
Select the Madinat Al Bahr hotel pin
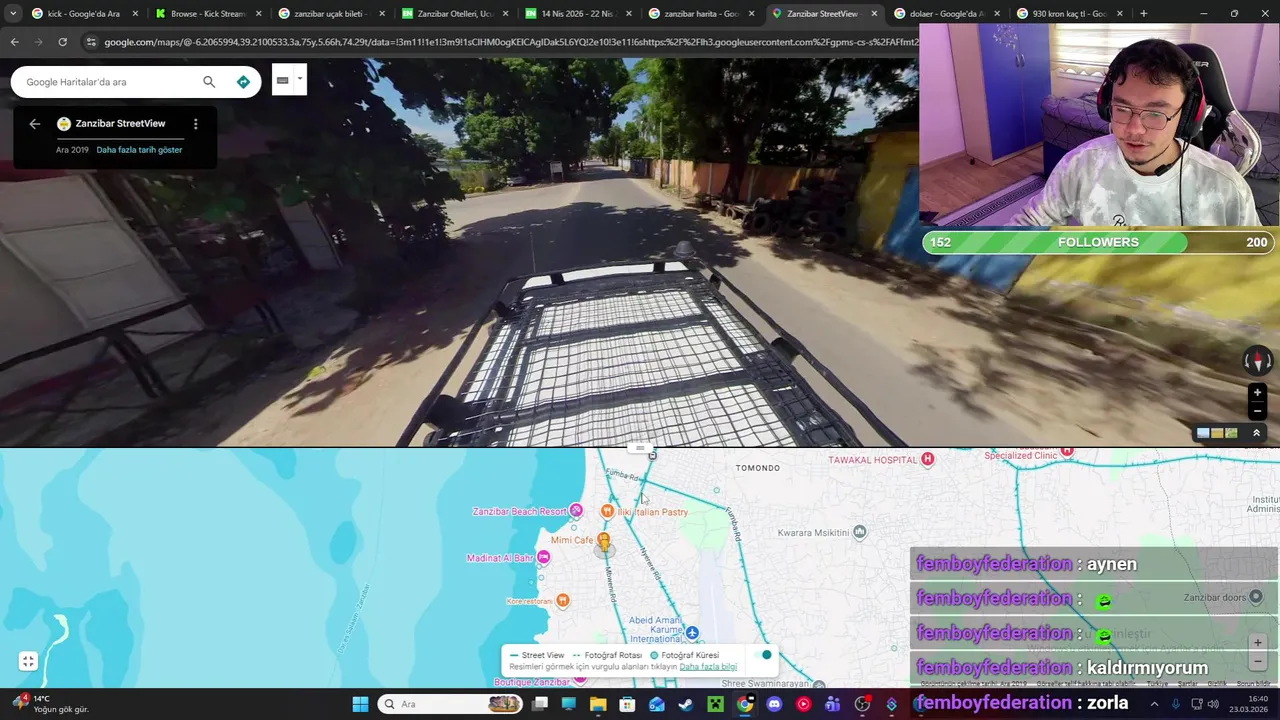click(x=543, y=557)
